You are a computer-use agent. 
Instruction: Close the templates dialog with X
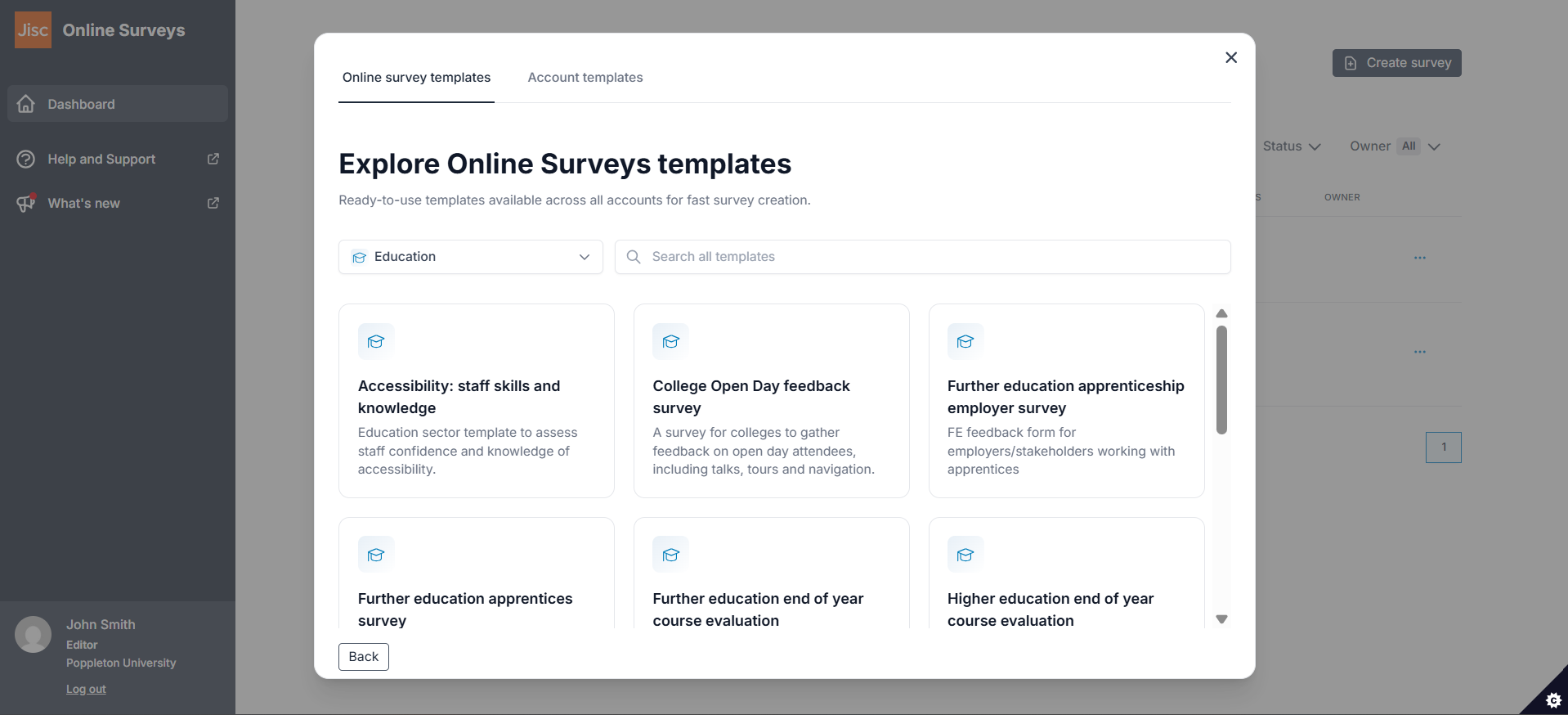[1231, 57]
